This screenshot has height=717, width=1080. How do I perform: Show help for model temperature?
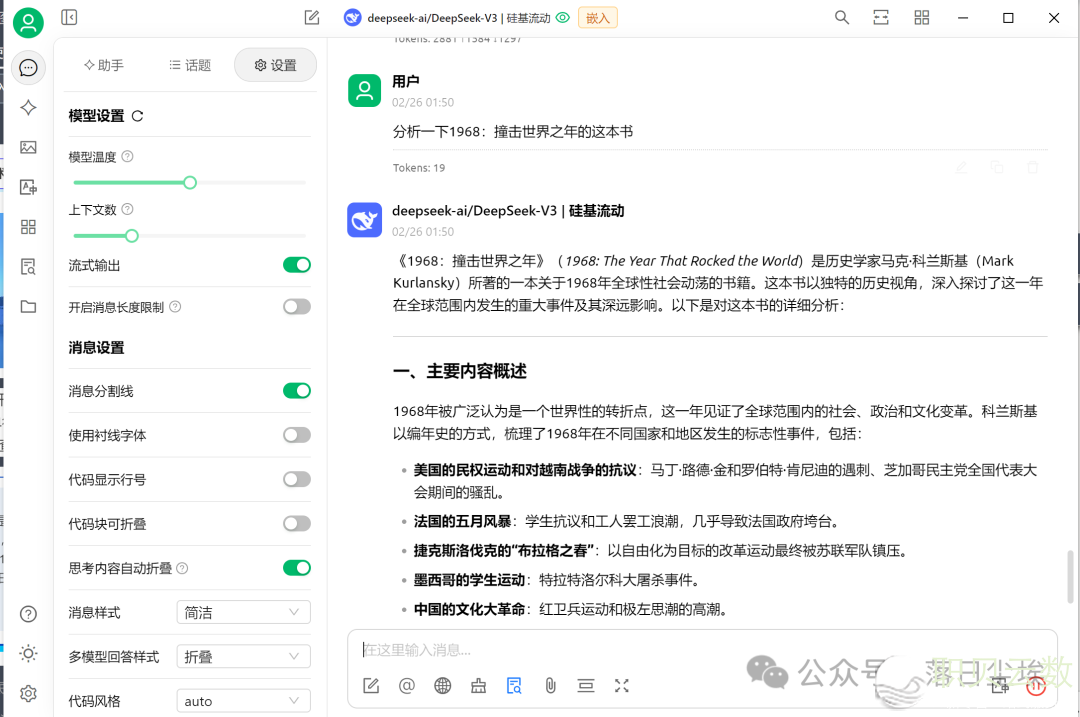point(127,156)
